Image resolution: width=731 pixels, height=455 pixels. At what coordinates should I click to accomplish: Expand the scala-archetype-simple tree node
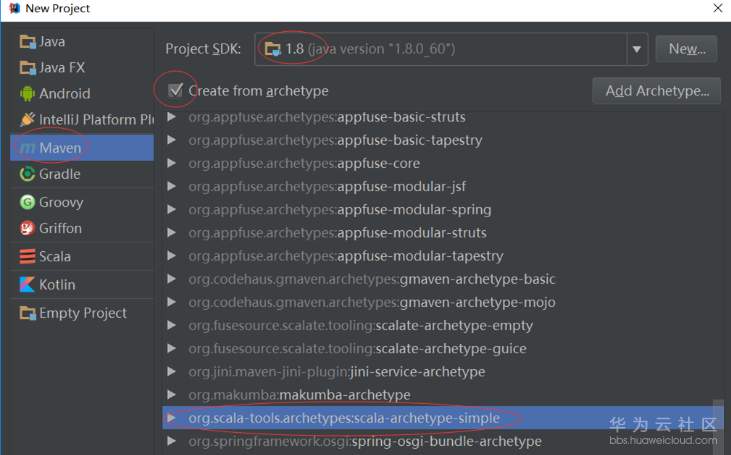172,418
